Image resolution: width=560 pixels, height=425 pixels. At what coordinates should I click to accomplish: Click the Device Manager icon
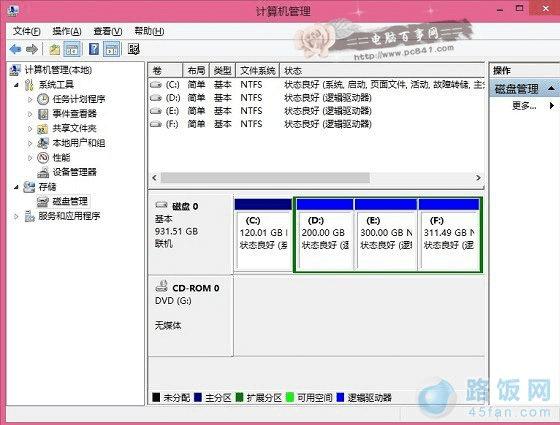(x=43, y=172)
